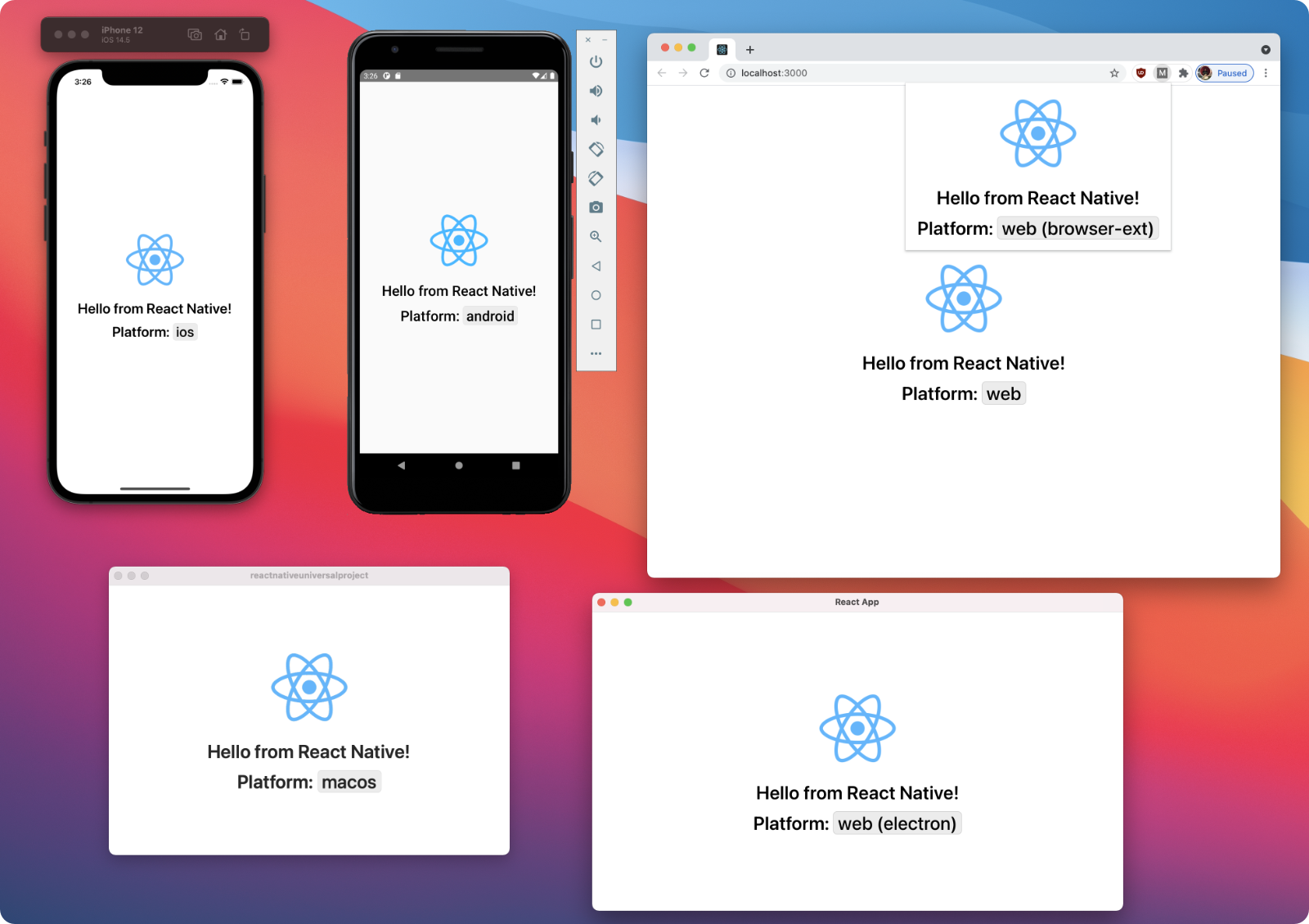Open a new browser tab with the plus

[750, 49]
